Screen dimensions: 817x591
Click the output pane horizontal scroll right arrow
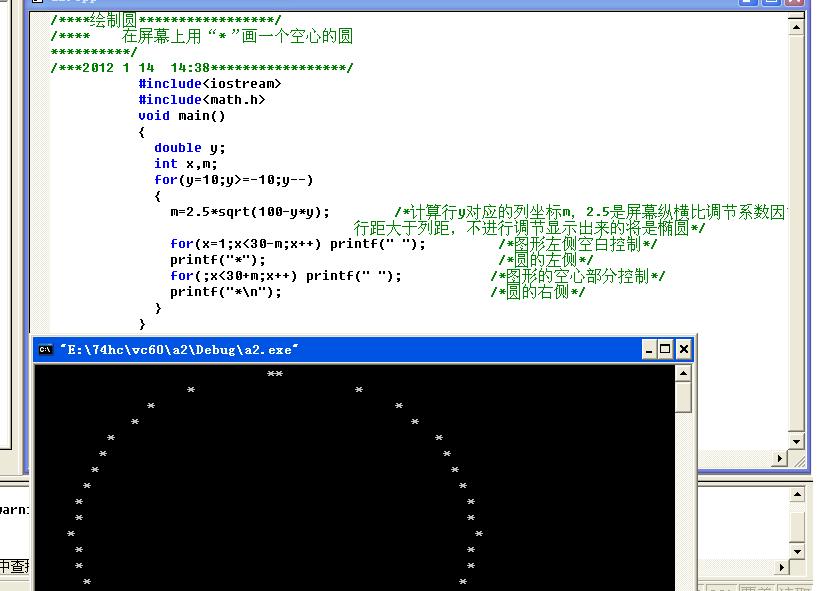(x=782, y=567)
